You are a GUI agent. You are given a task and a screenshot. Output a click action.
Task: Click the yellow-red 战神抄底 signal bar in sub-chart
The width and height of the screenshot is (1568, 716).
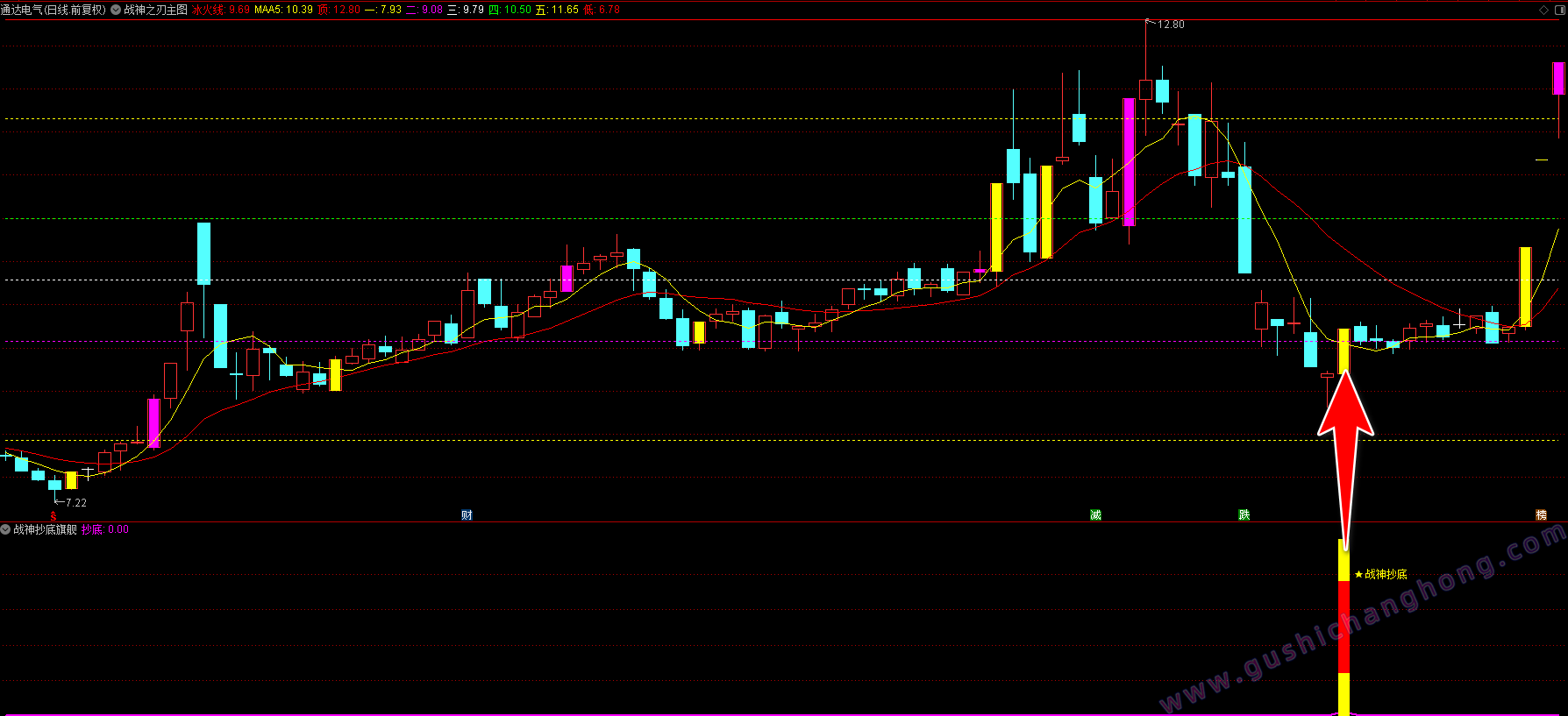(1343, 627)
